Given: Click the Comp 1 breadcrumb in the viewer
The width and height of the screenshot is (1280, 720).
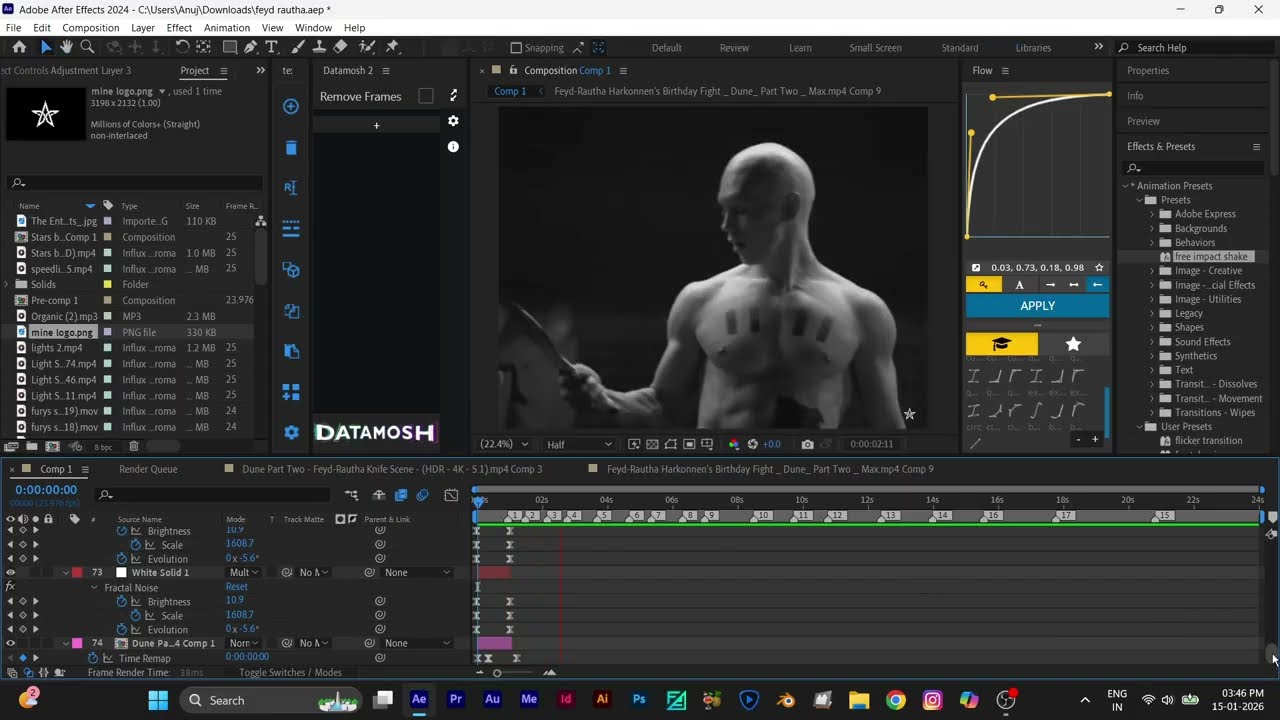Looking at the screenshot, I should tap(510, 91).
